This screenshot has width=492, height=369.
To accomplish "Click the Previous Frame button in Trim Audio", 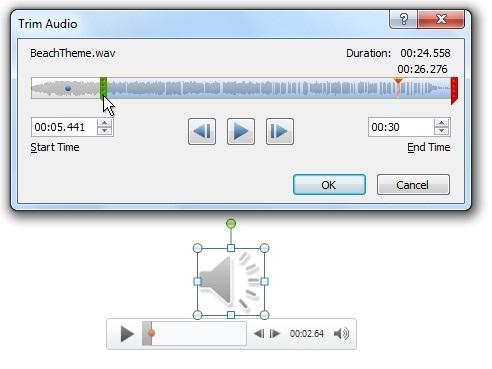I will (x=202, y=131).
